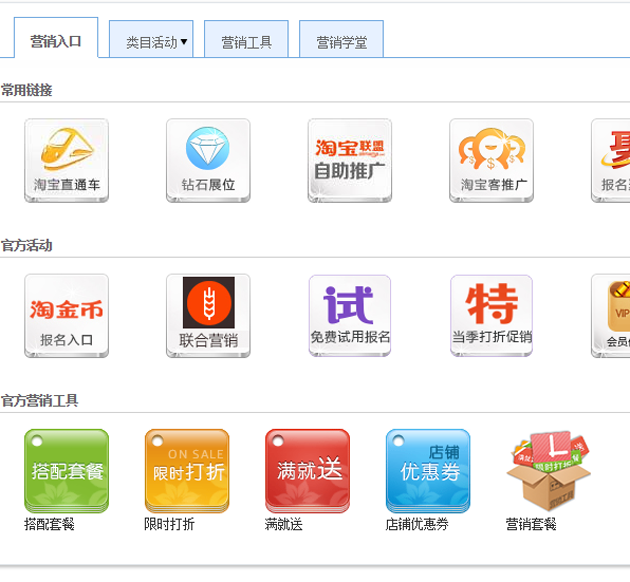Open the red 满就送 tool tag
Image resolution: width=630 pixels, height=582 pixels.
click(x=307, y=470)
